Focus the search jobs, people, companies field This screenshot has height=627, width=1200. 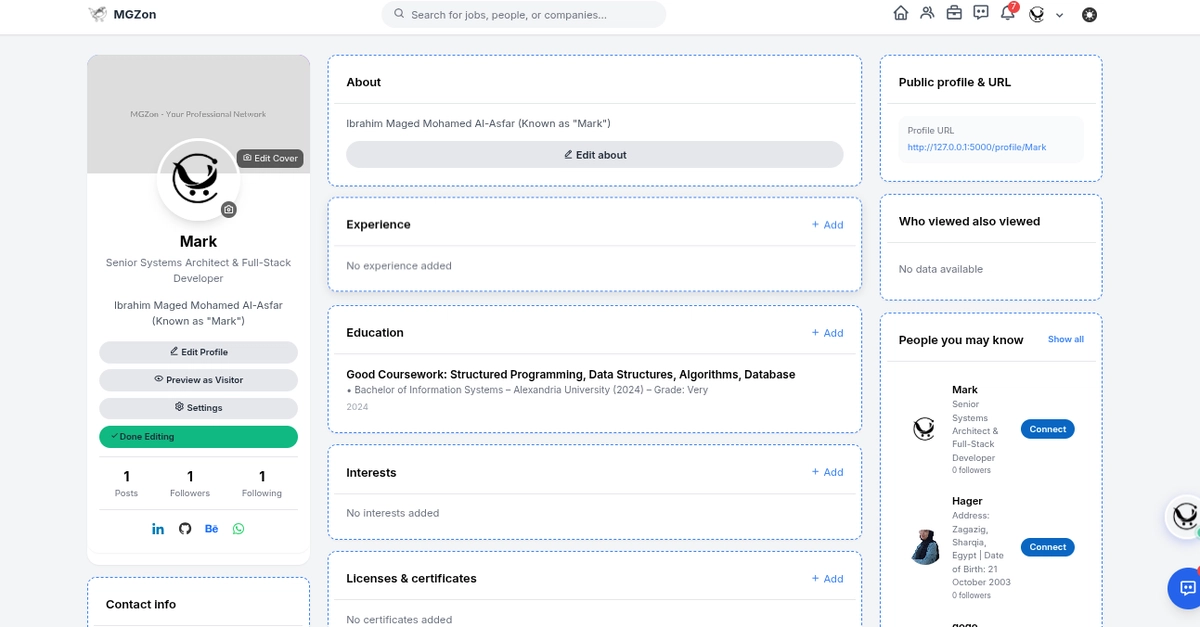[x=524, y=14]
